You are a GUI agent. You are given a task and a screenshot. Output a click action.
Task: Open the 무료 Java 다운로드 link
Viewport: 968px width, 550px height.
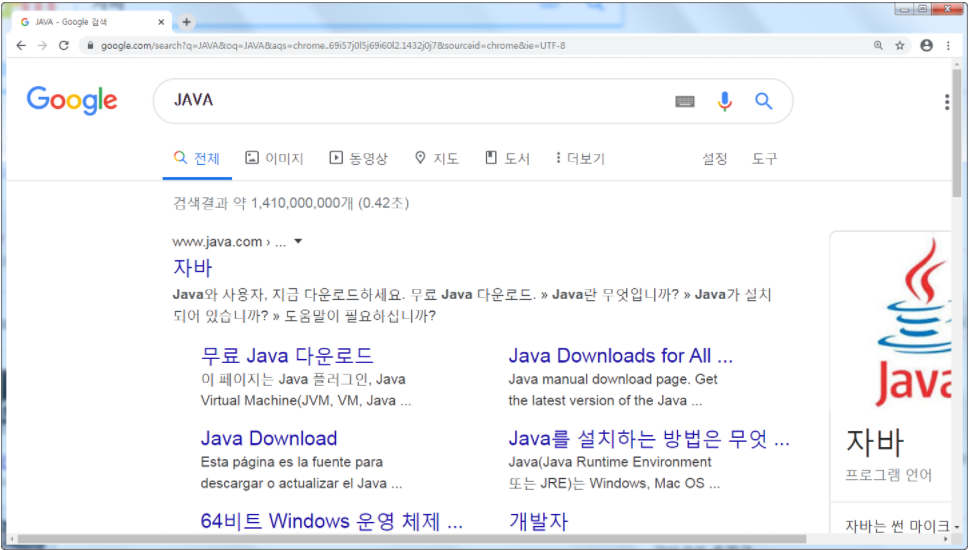coord(287,356)
